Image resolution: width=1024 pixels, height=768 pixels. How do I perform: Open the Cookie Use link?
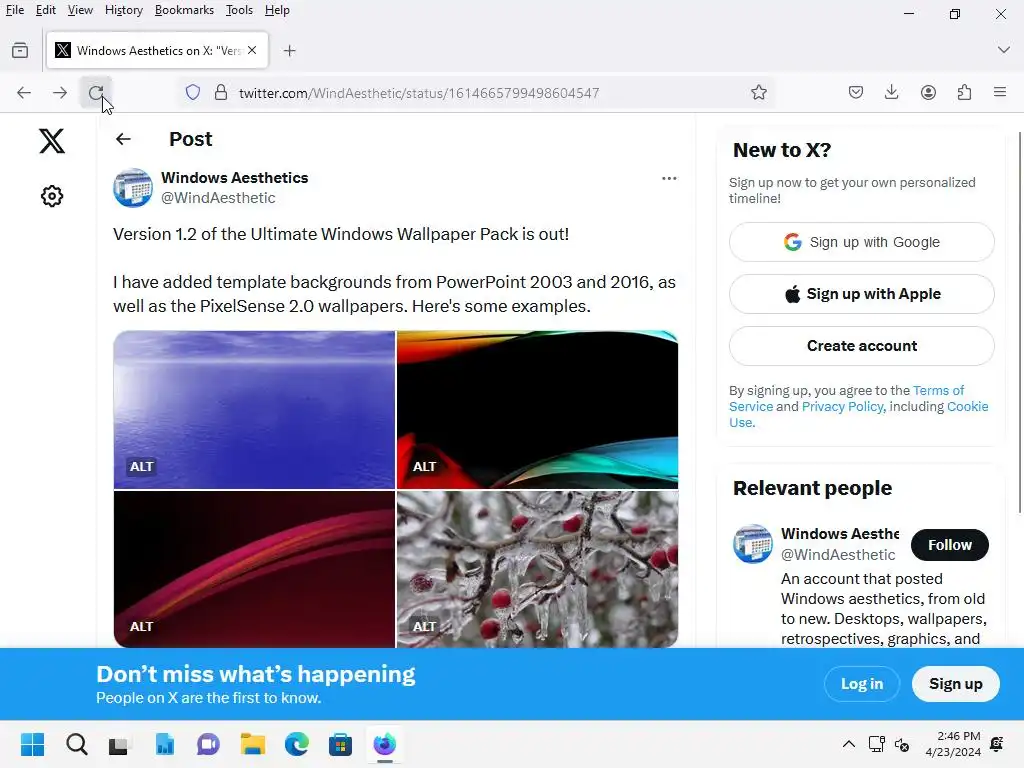pos(967,406)
